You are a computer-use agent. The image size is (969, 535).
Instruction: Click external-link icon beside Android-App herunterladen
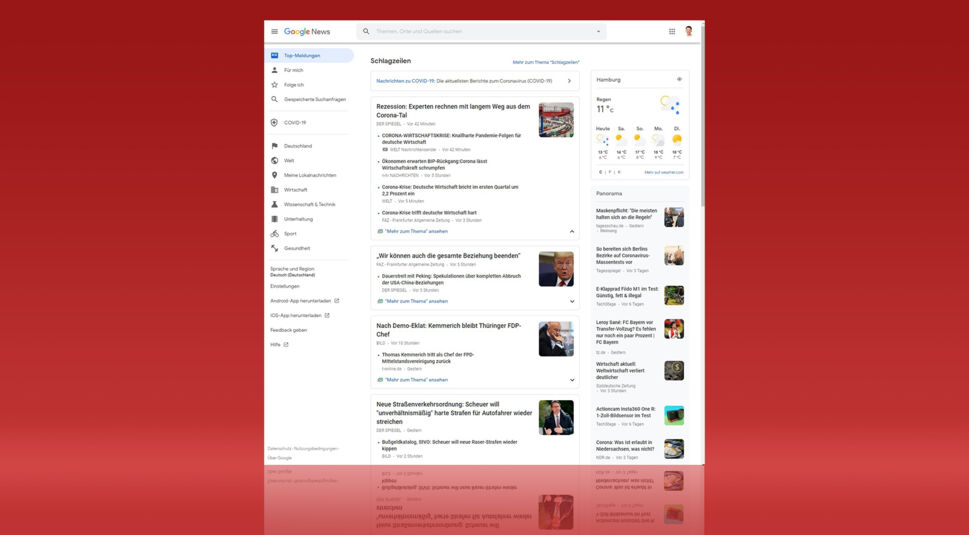coord(337,301)
